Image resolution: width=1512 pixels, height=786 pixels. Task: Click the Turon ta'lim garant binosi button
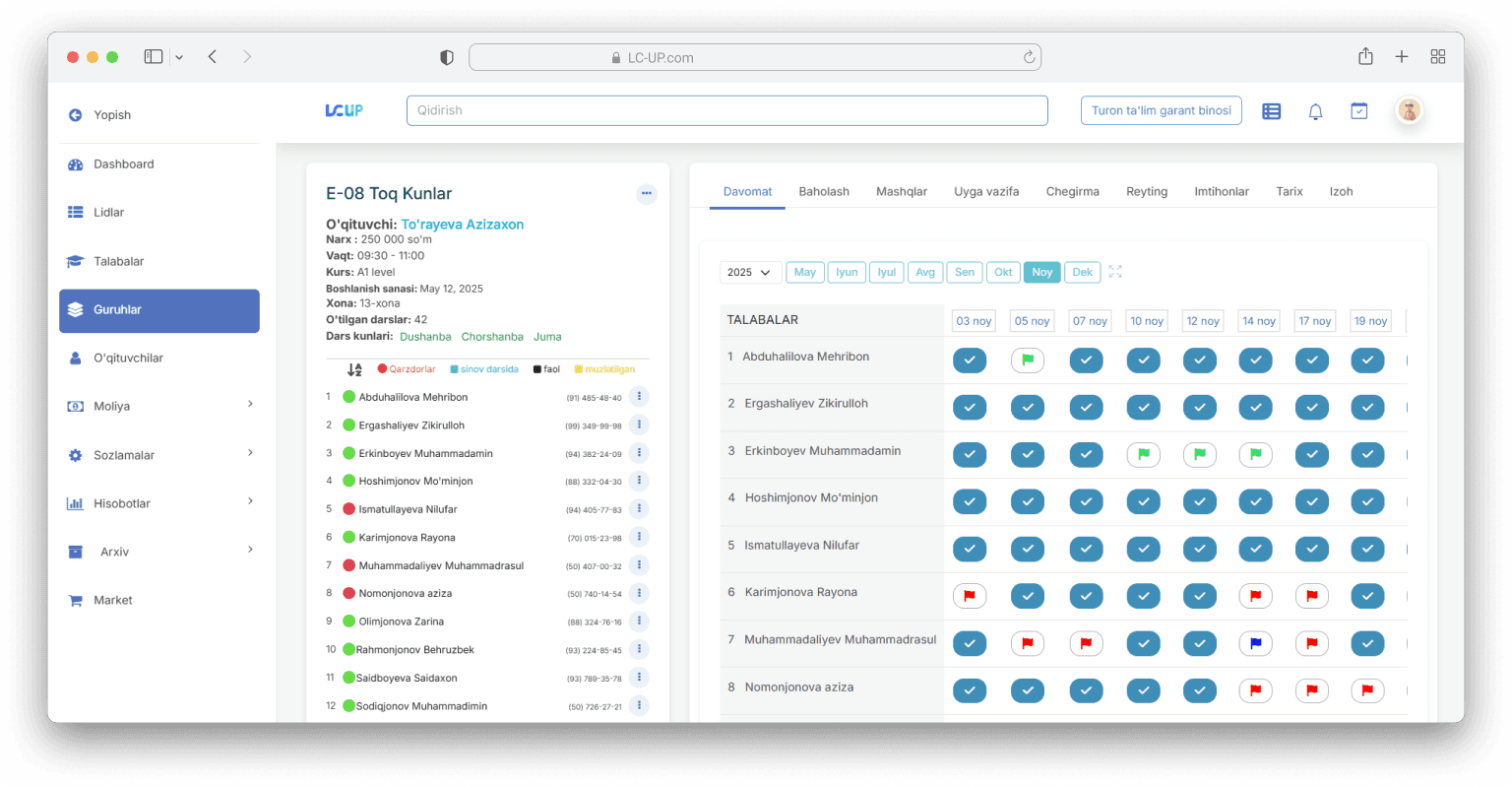(1161, 110)
